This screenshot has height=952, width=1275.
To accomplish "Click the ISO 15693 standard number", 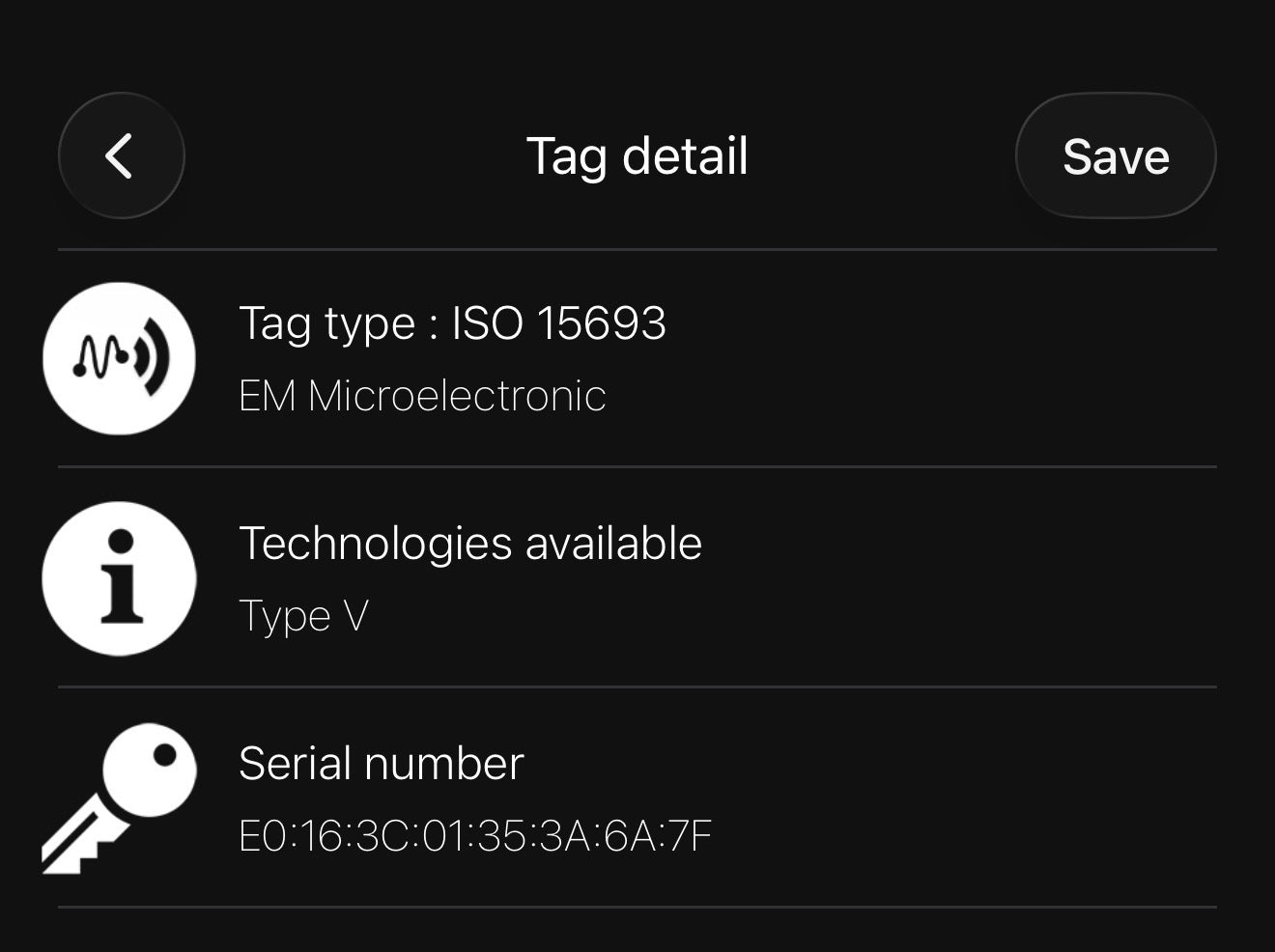I will (558, 323).
